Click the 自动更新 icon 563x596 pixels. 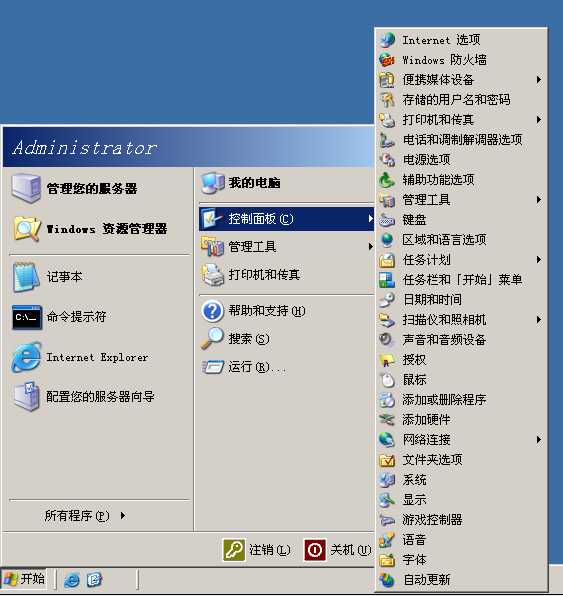[x=387, y=580]
